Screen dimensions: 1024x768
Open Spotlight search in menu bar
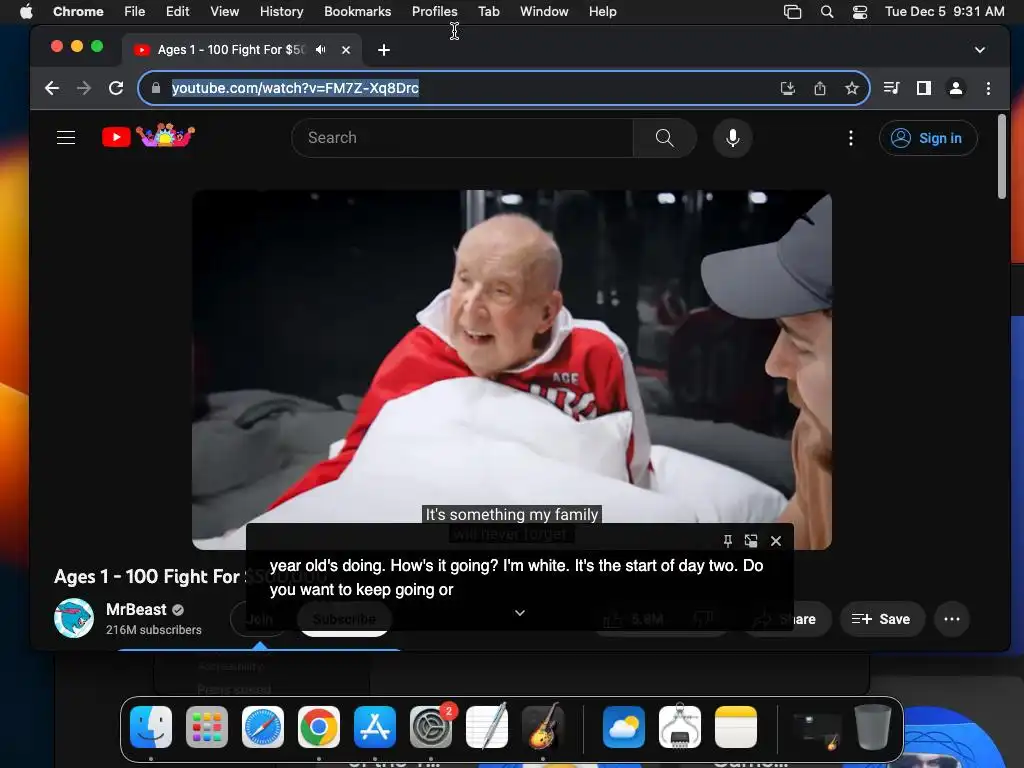point(827,11)
